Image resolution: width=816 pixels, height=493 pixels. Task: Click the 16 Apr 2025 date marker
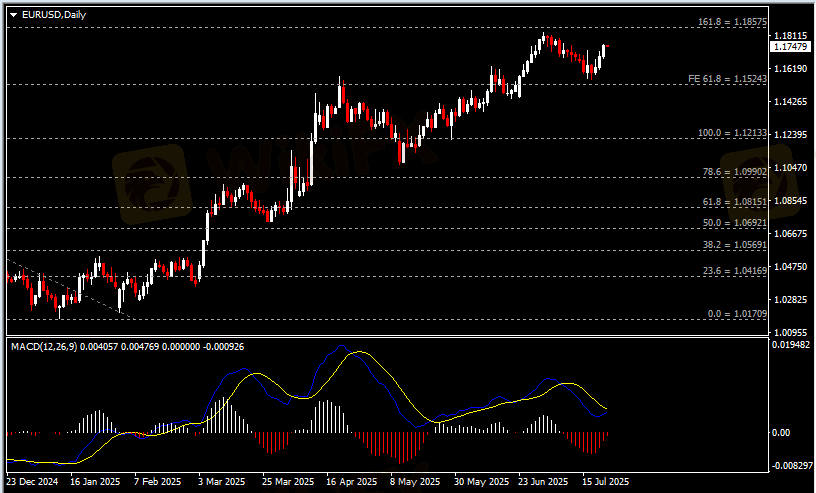(351, 482)
